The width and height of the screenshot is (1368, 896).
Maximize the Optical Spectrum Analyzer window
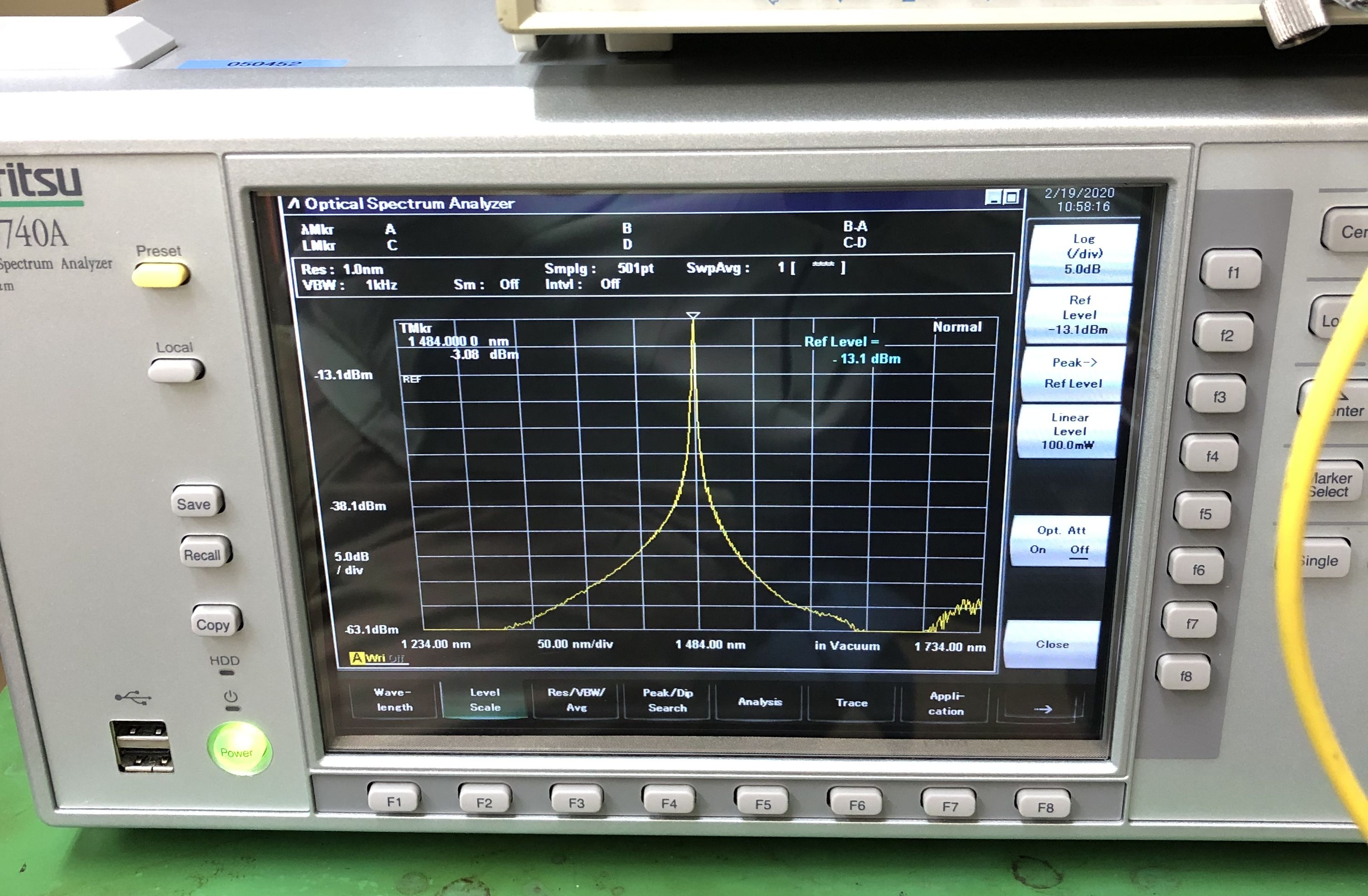tap(1011, 198)
